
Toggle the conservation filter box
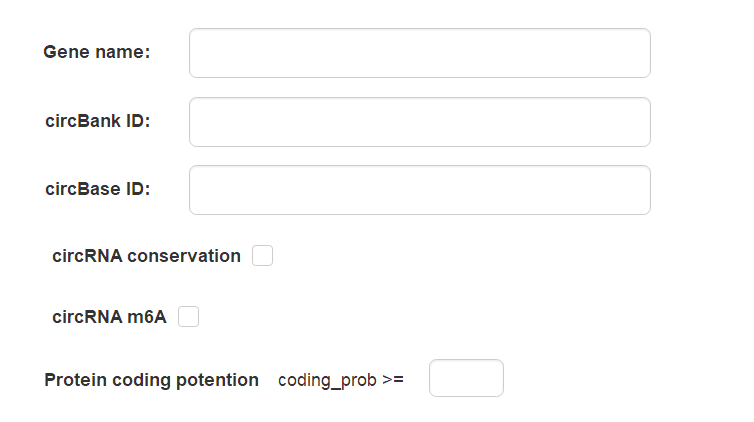click(262, 256)
